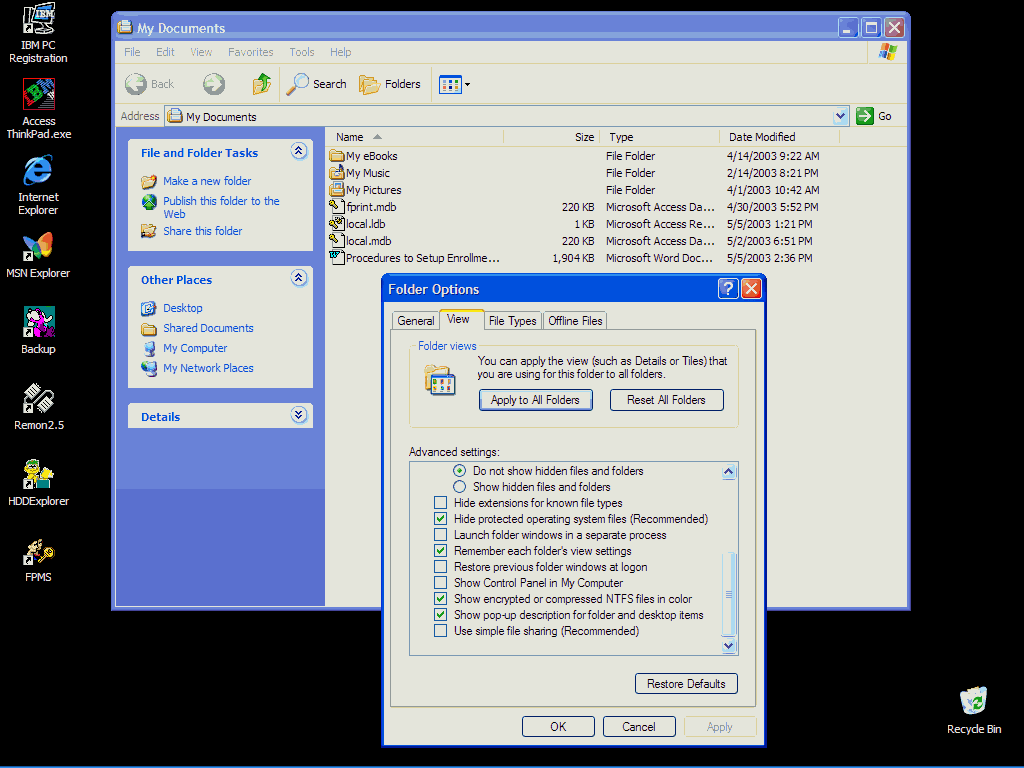
Task: Open FPMS desktop shortcut
Action: 38,560
